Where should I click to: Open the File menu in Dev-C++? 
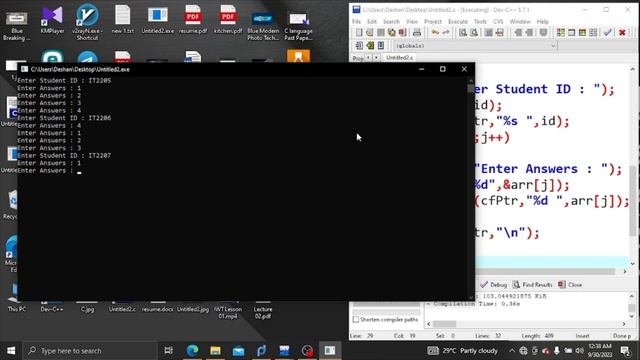356,21
